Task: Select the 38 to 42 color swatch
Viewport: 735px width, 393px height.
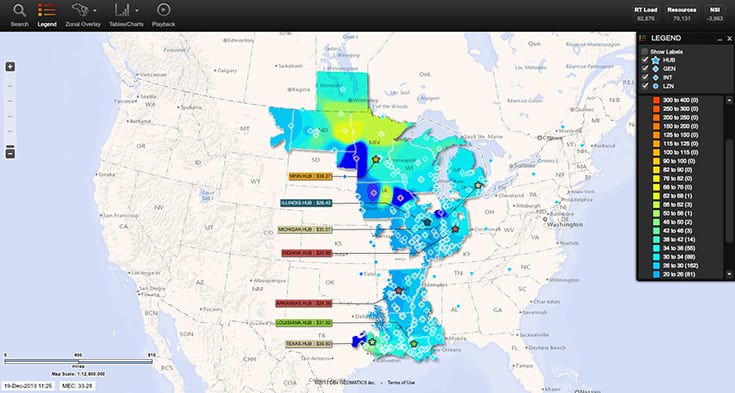Action: pos(656,239)
